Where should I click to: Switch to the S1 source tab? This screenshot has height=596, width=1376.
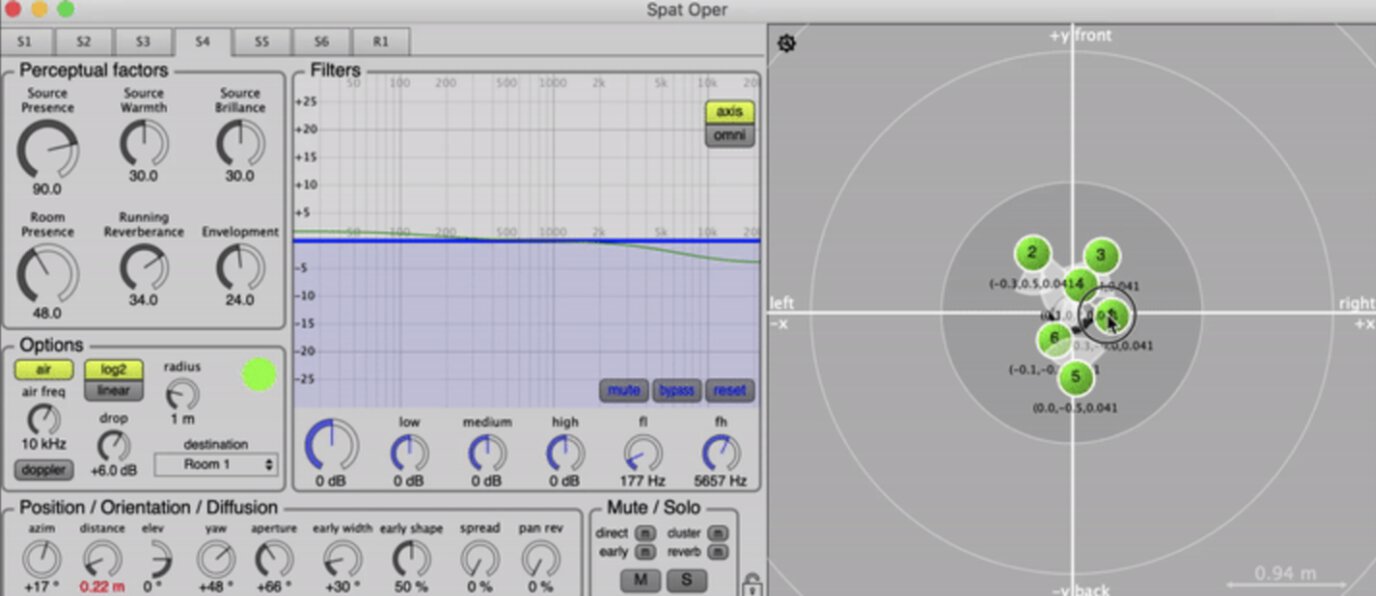tap(24, 42)
